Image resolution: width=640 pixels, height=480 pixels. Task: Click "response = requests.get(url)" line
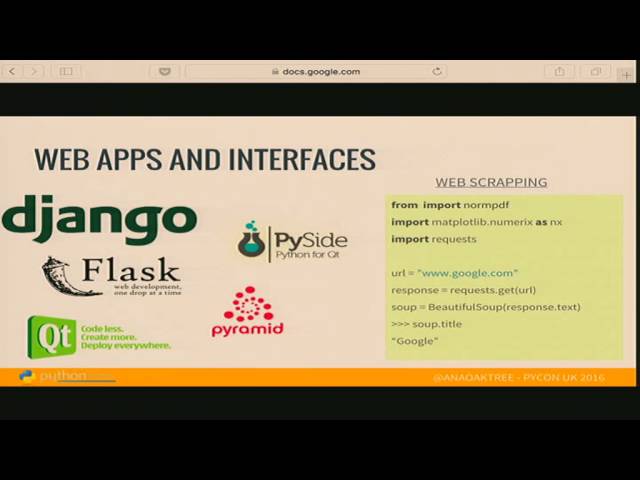click(x=463, y=290)
